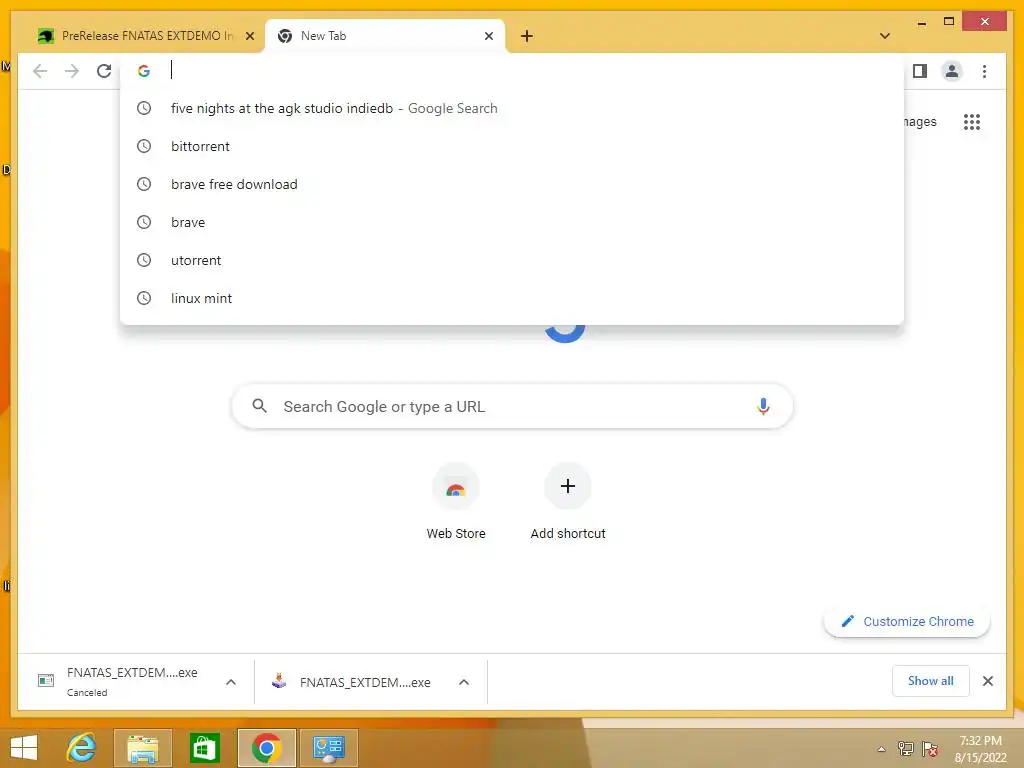This screenshot has width=1024, height=768.
Task: Click Show all downloads
Action: coord(930,680)
